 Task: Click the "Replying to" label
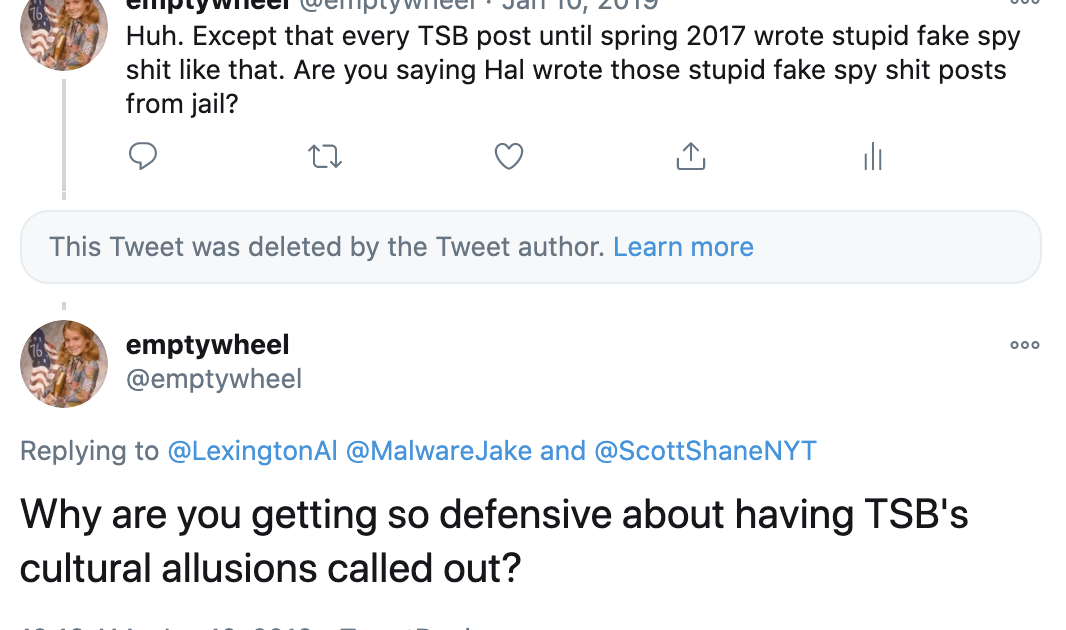point(89,451)
